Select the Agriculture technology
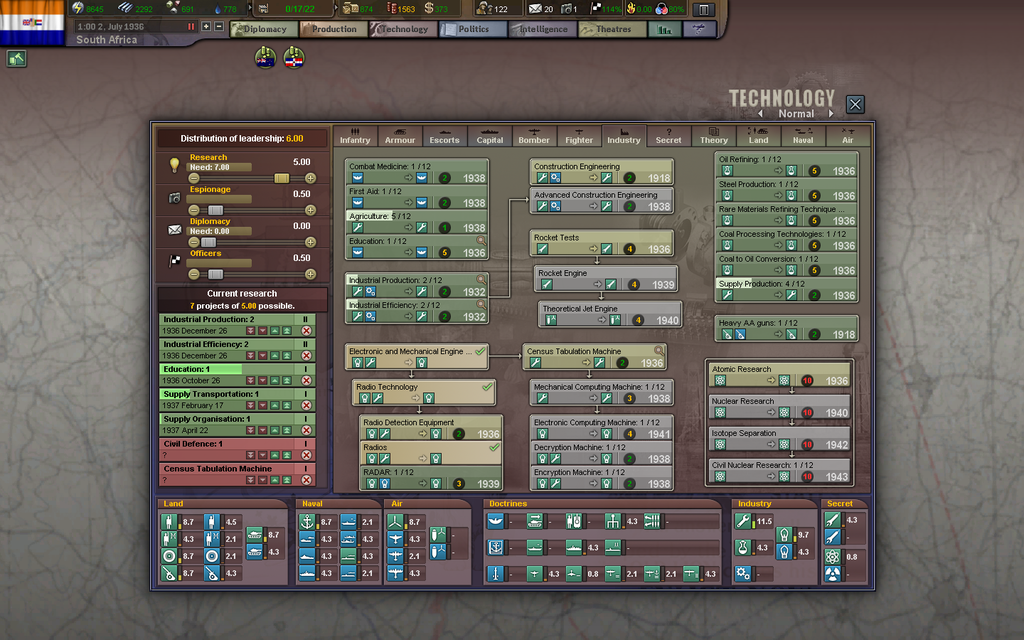Screen dimensions: 1024x640 pos(417,222)
